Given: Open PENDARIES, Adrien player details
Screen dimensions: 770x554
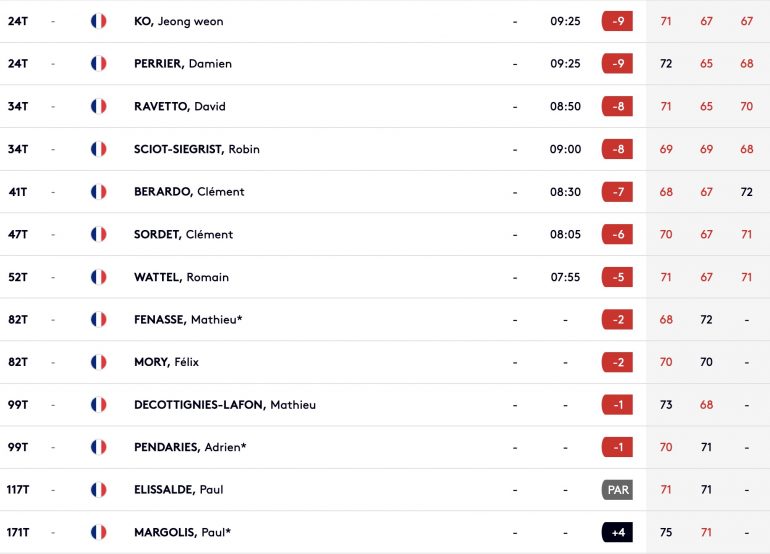Looking at the screenshot, I should 190,447.
